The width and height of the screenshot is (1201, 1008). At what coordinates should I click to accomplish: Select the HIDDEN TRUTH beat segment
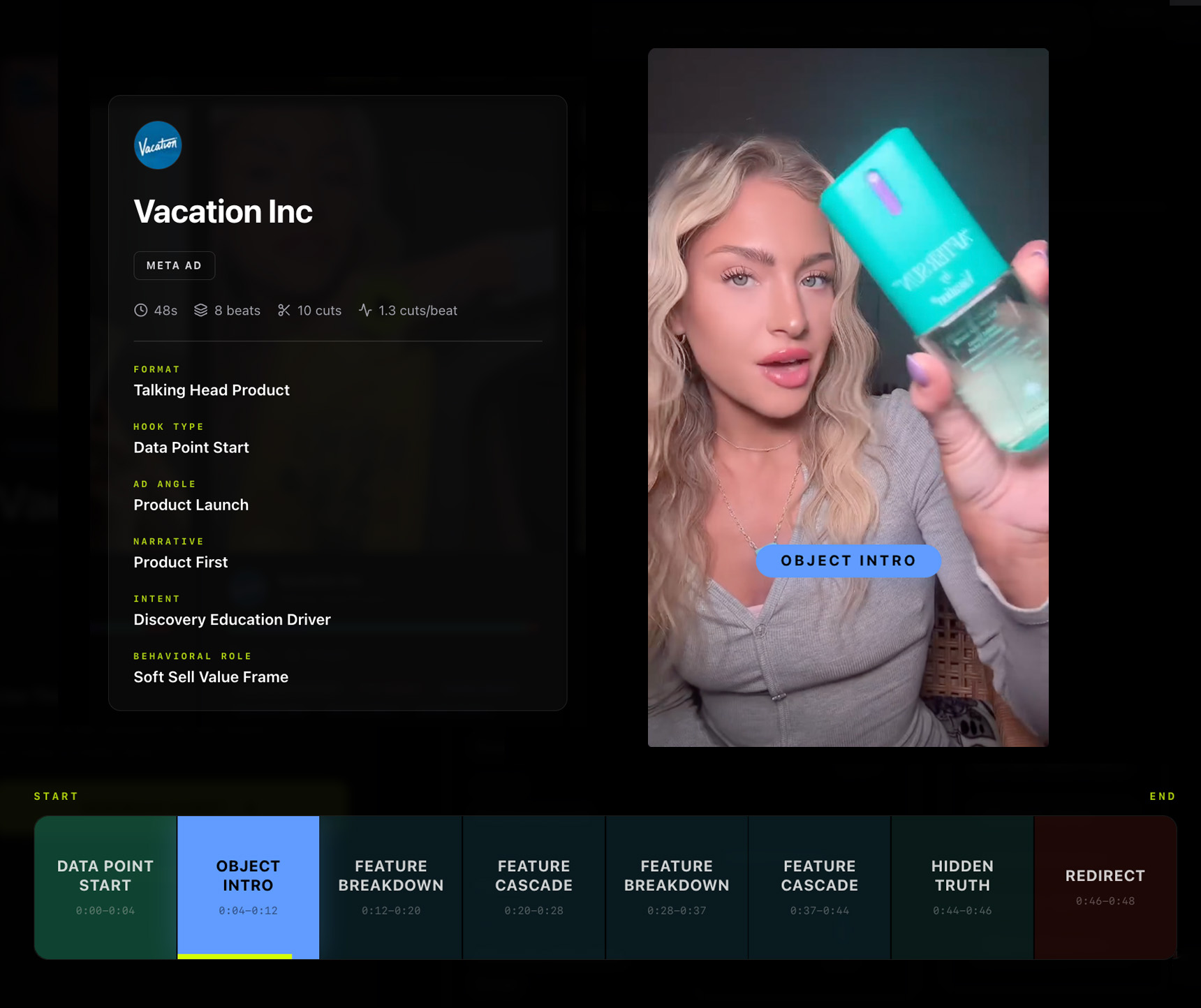961,887
